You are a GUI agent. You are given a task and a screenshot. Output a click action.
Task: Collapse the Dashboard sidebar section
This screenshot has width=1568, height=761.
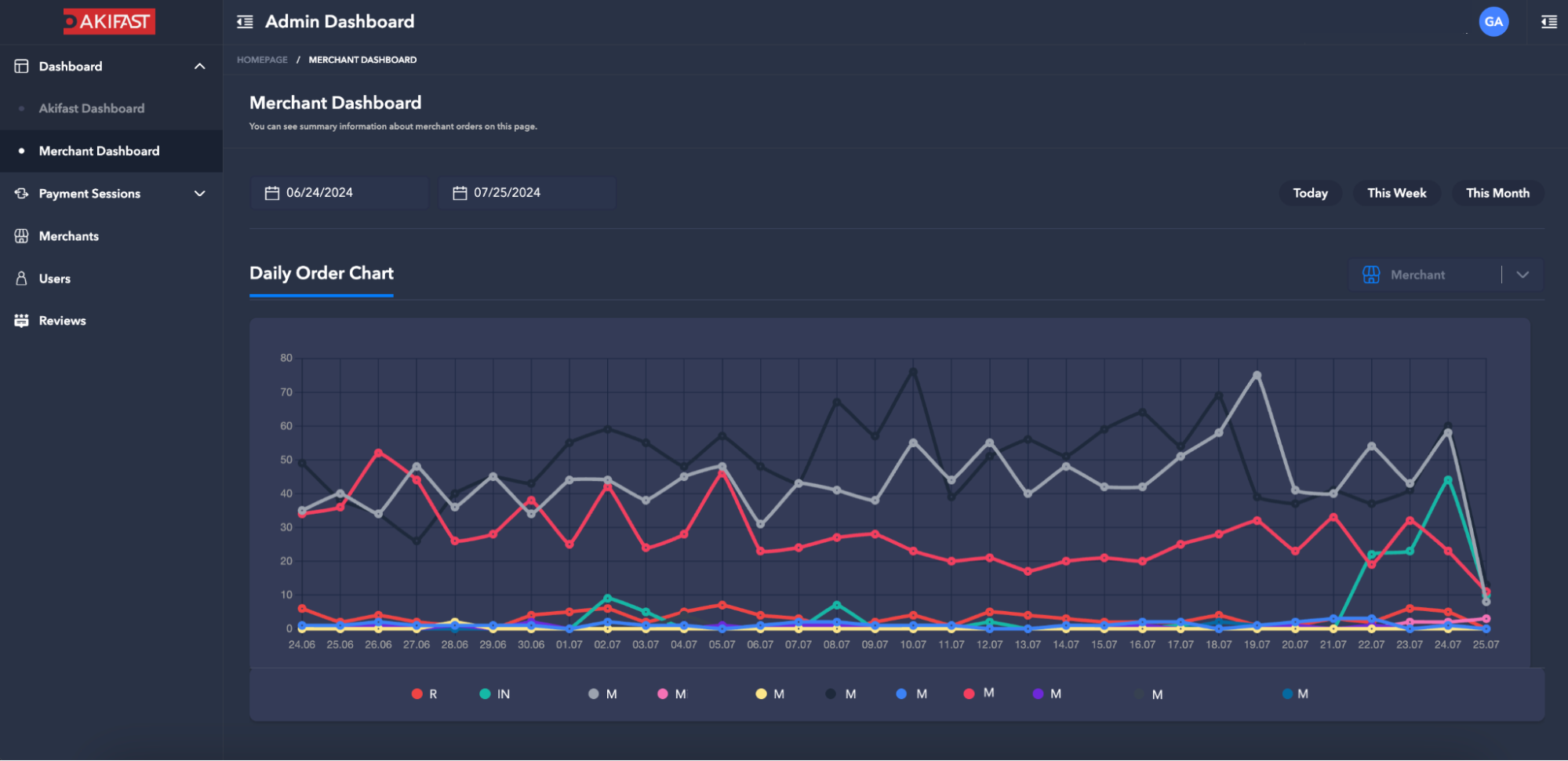coord(199,67)
